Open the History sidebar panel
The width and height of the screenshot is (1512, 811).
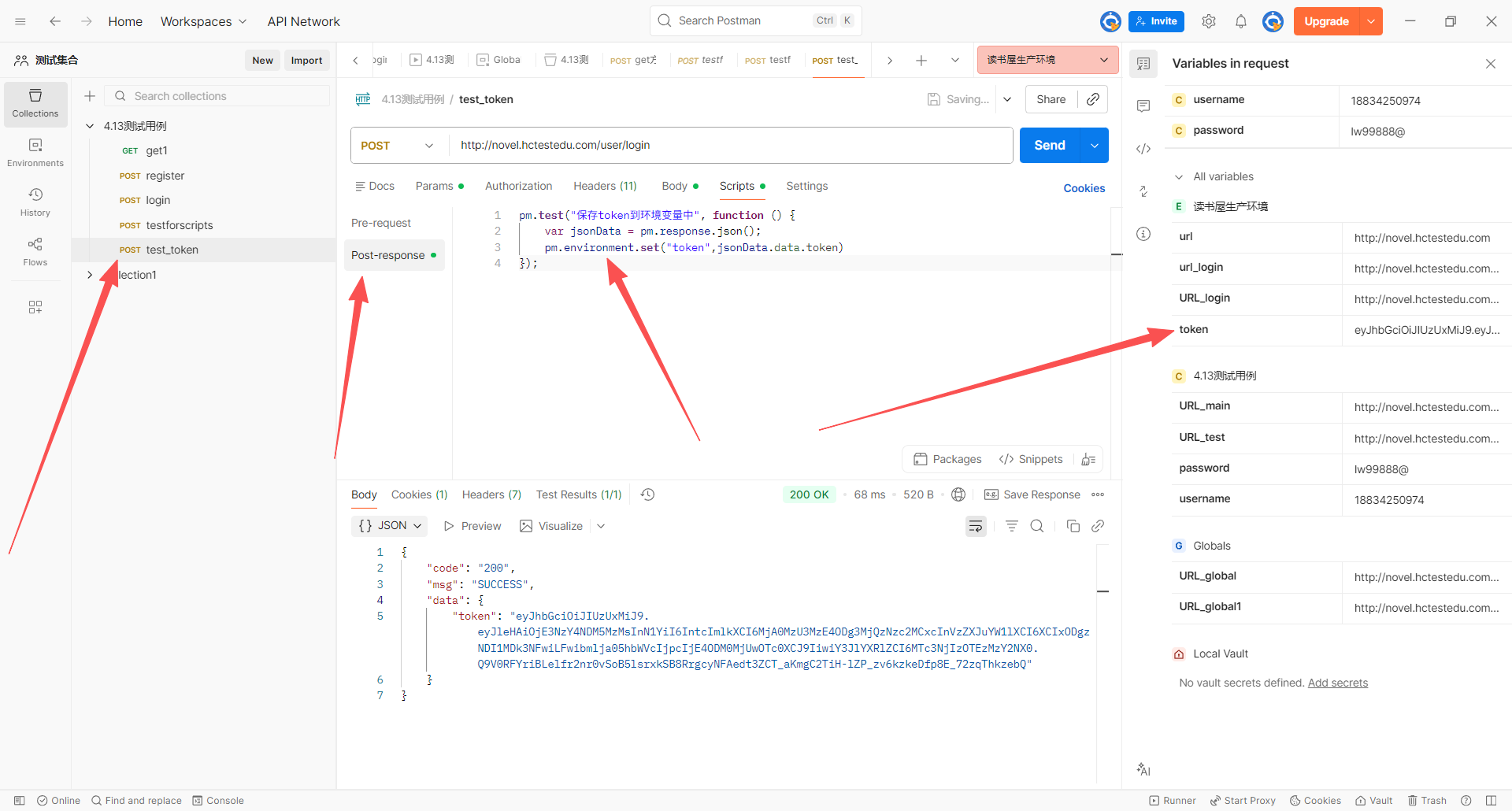pyautogui.click(x=35, y=202)
